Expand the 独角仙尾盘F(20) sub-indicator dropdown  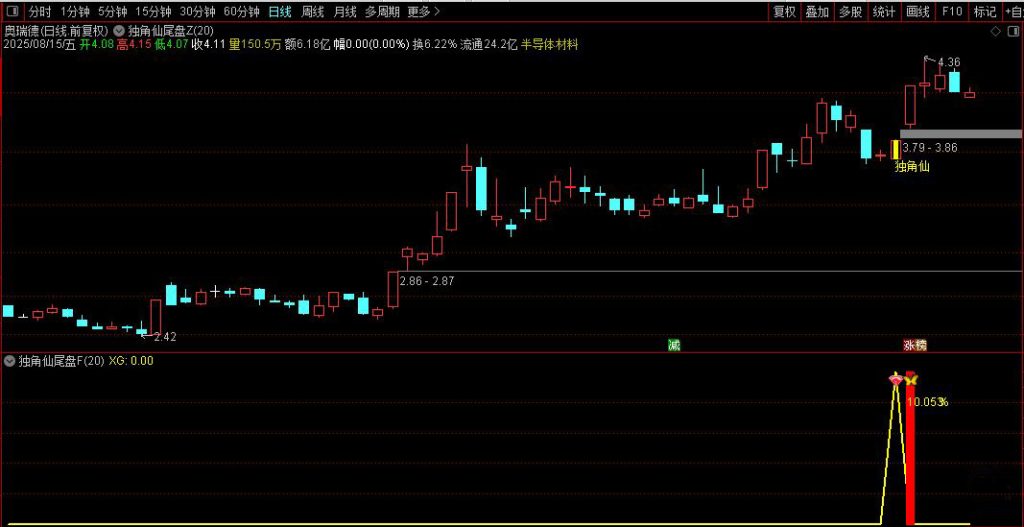pos(10,361)
